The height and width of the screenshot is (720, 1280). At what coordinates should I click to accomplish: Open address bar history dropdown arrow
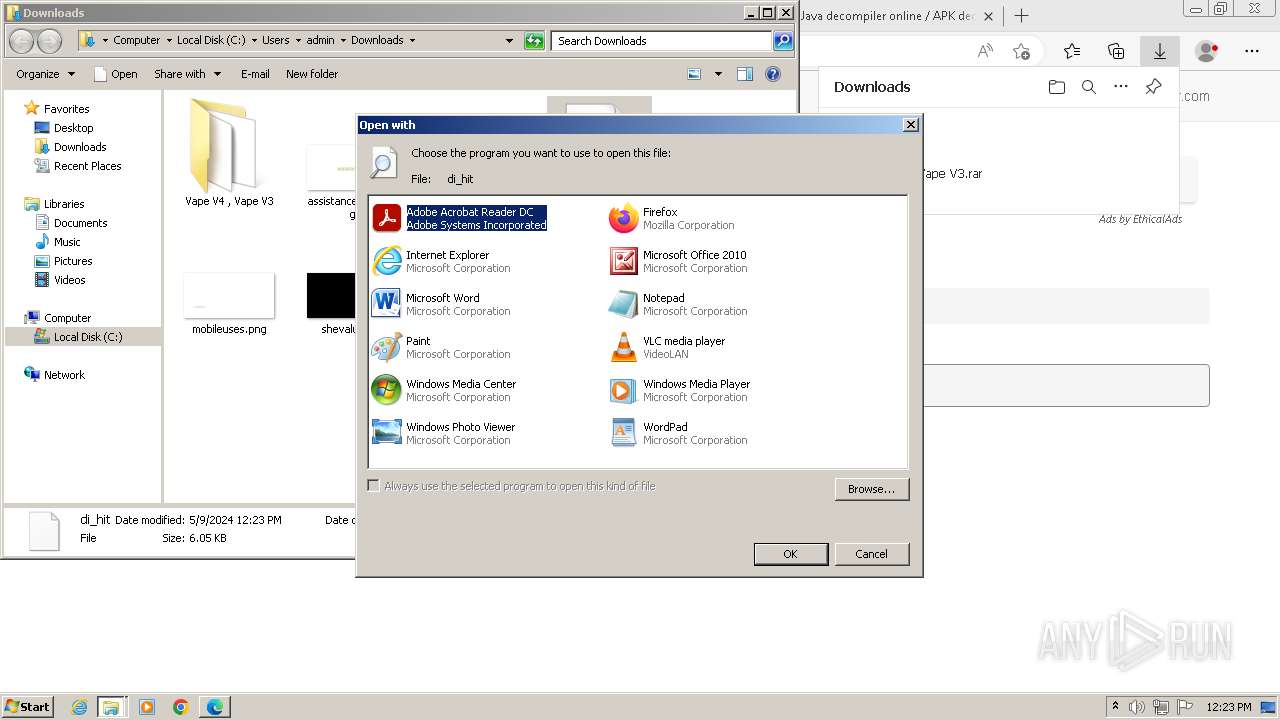[509, 41]
